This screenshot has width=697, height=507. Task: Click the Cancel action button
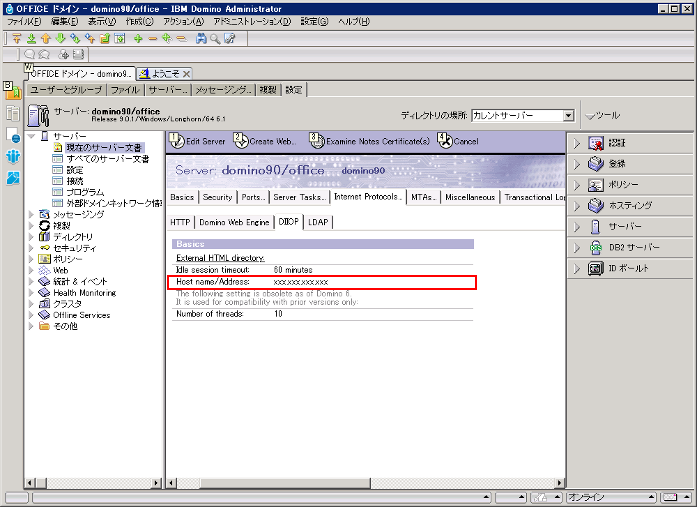(x=458, y=141)
